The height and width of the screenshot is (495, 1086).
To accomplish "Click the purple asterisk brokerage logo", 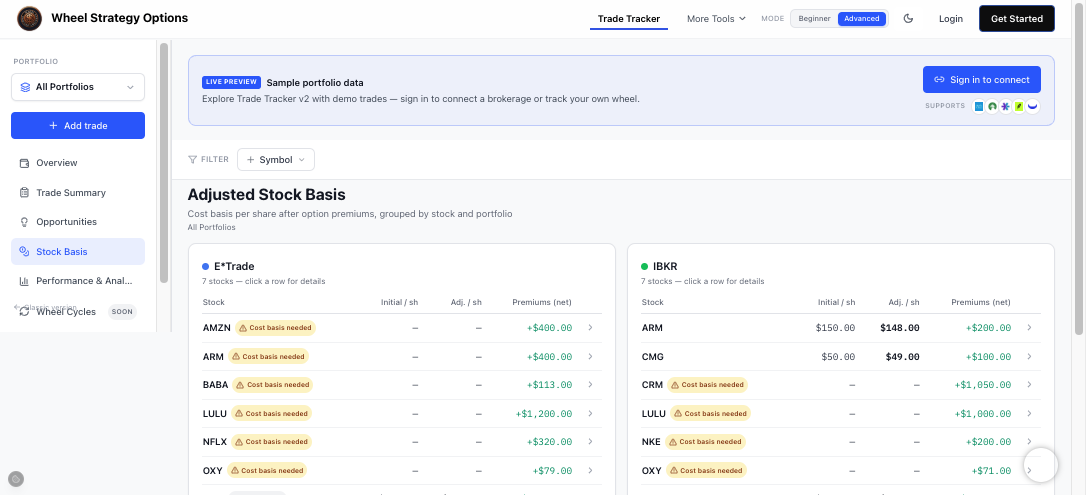I will (1006, 107).
